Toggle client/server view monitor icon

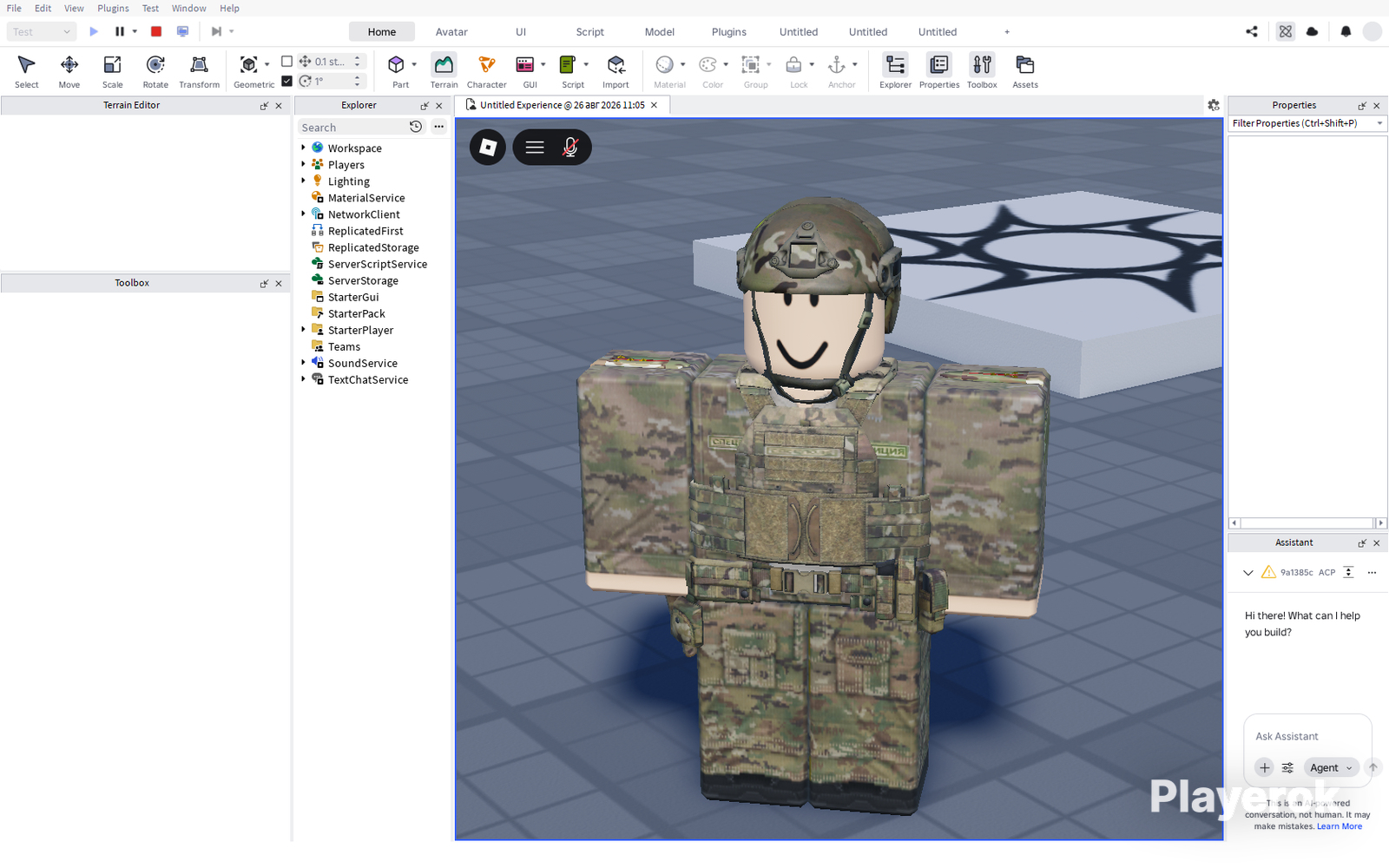point(182,31)
